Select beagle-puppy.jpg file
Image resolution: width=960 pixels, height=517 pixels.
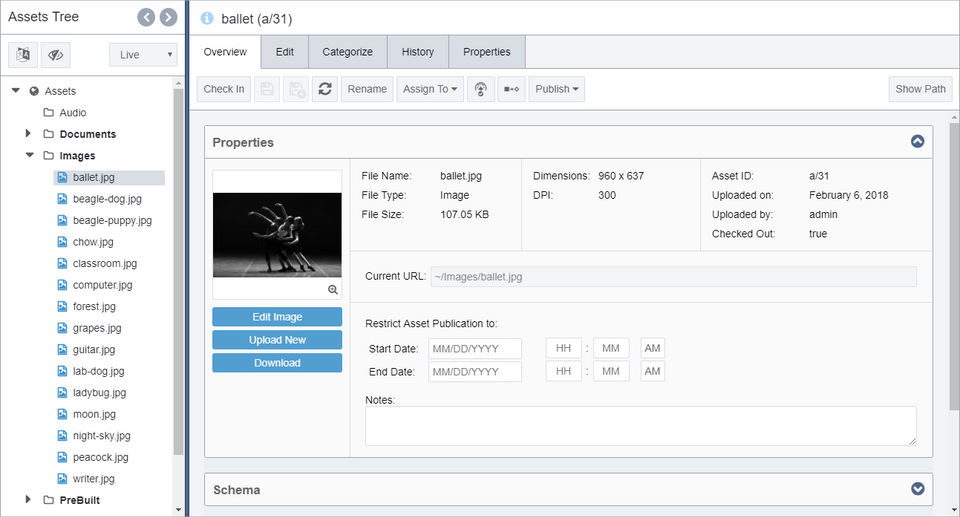112,221
